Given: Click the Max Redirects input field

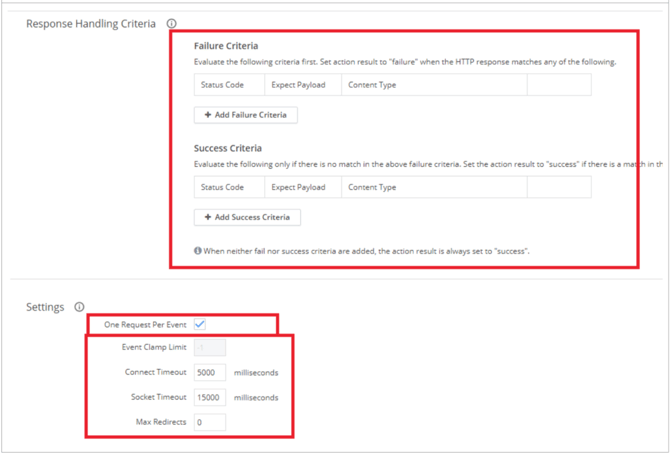Looking at the screenshot, I should (x=210, y=422).
